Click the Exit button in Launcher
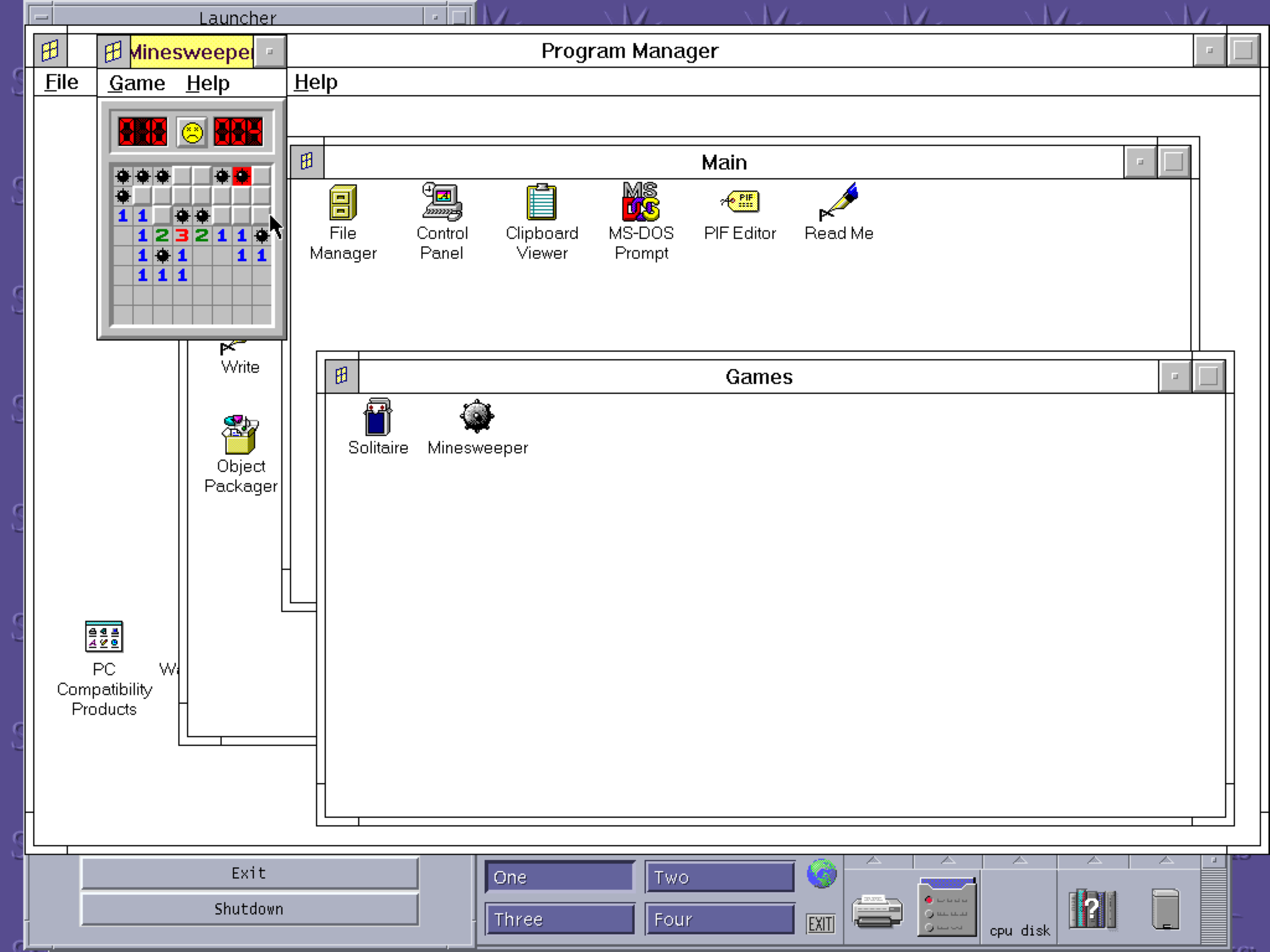 249,873
